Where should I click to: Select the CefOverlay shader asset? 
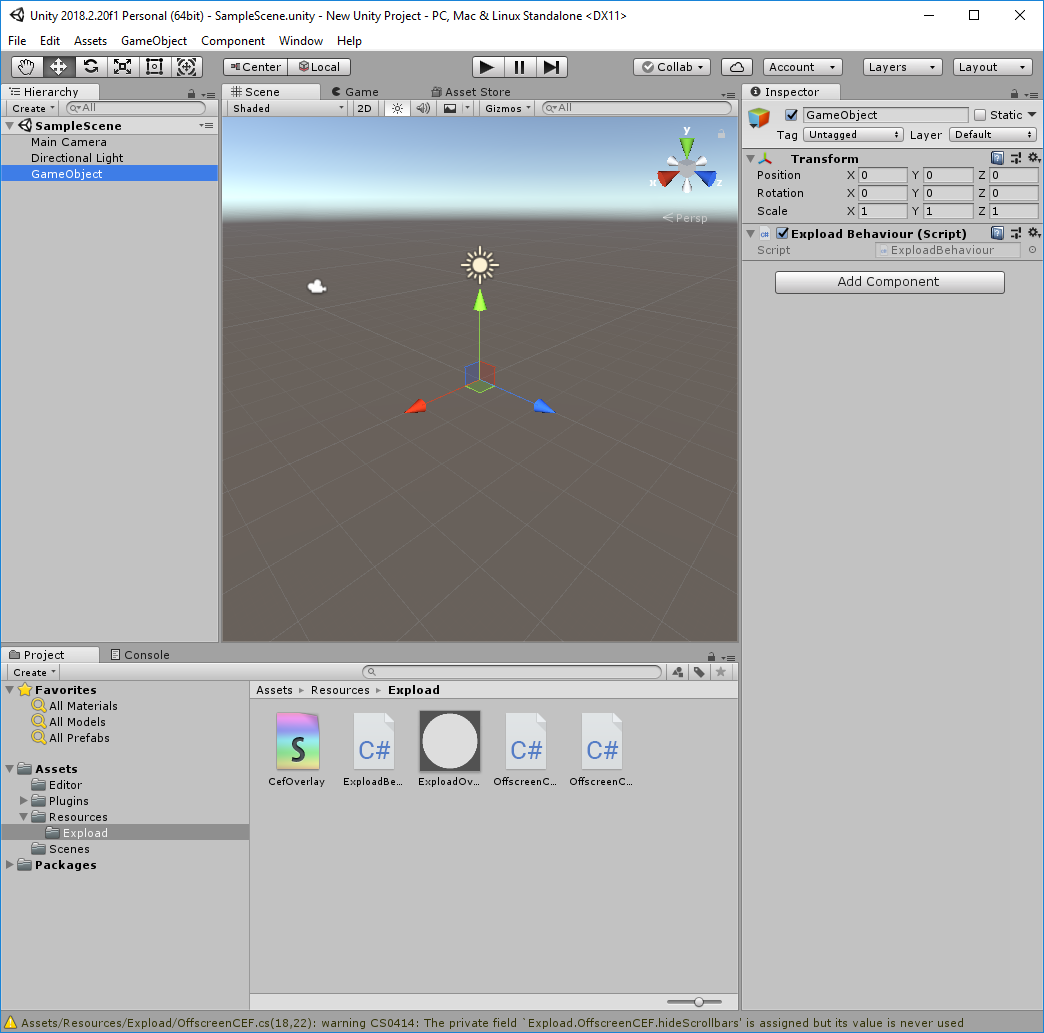(x=297, y=749)
